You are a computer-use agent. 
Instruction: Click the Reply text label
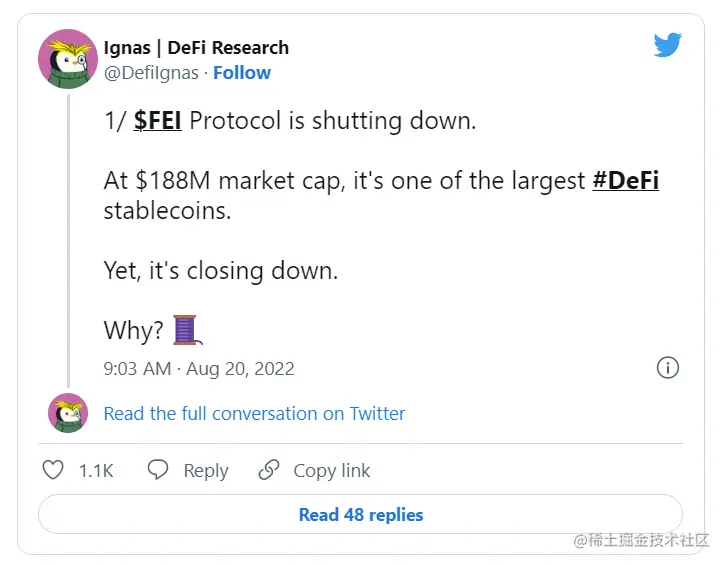pos(206,471)
